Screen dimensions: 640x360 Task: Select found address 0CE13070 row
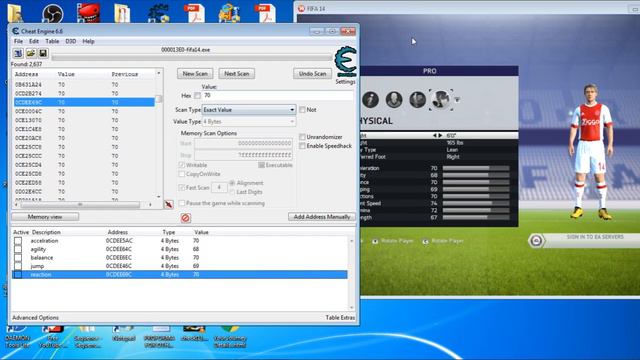[x=84, y=120]
